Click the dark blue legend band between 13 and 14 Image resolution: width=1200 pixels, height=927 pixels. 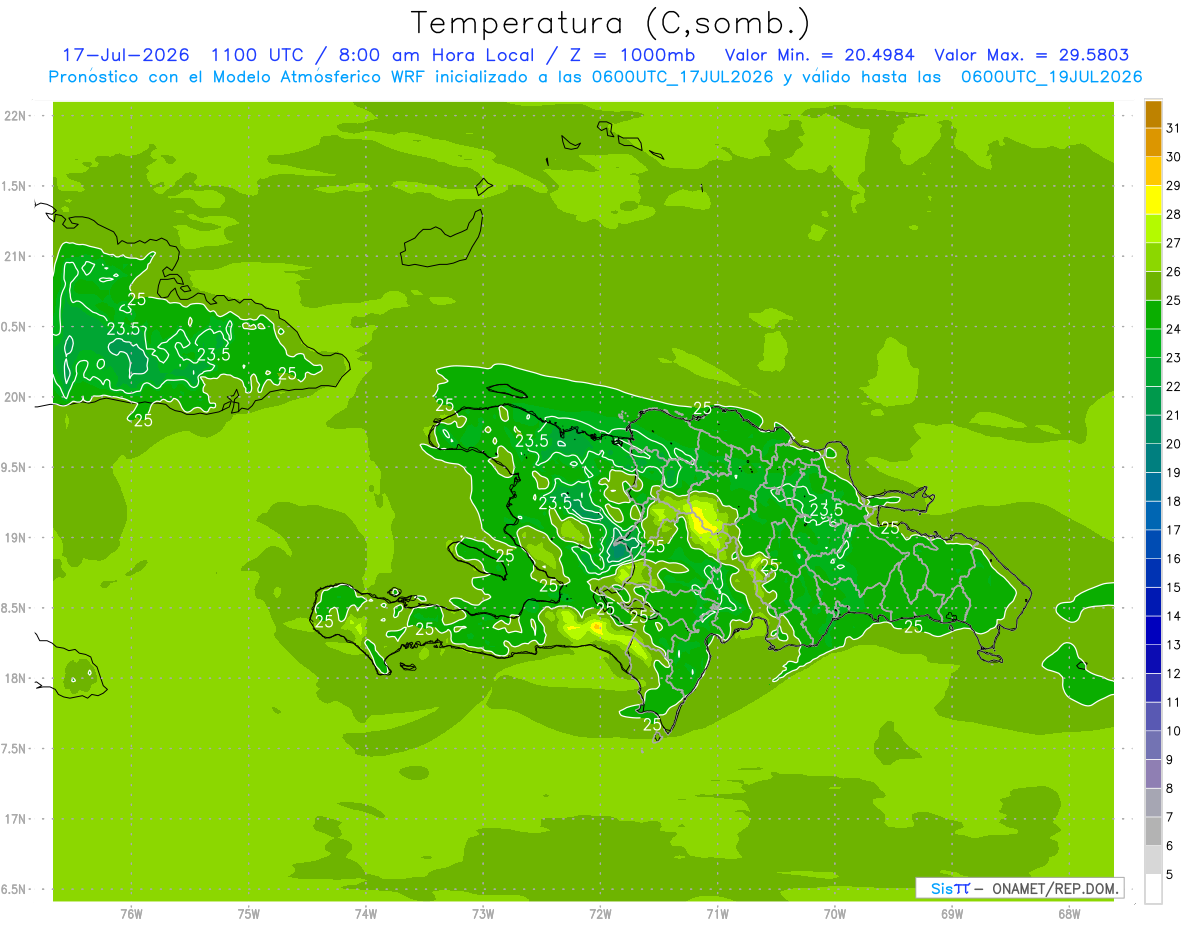tap(1153, 631)
